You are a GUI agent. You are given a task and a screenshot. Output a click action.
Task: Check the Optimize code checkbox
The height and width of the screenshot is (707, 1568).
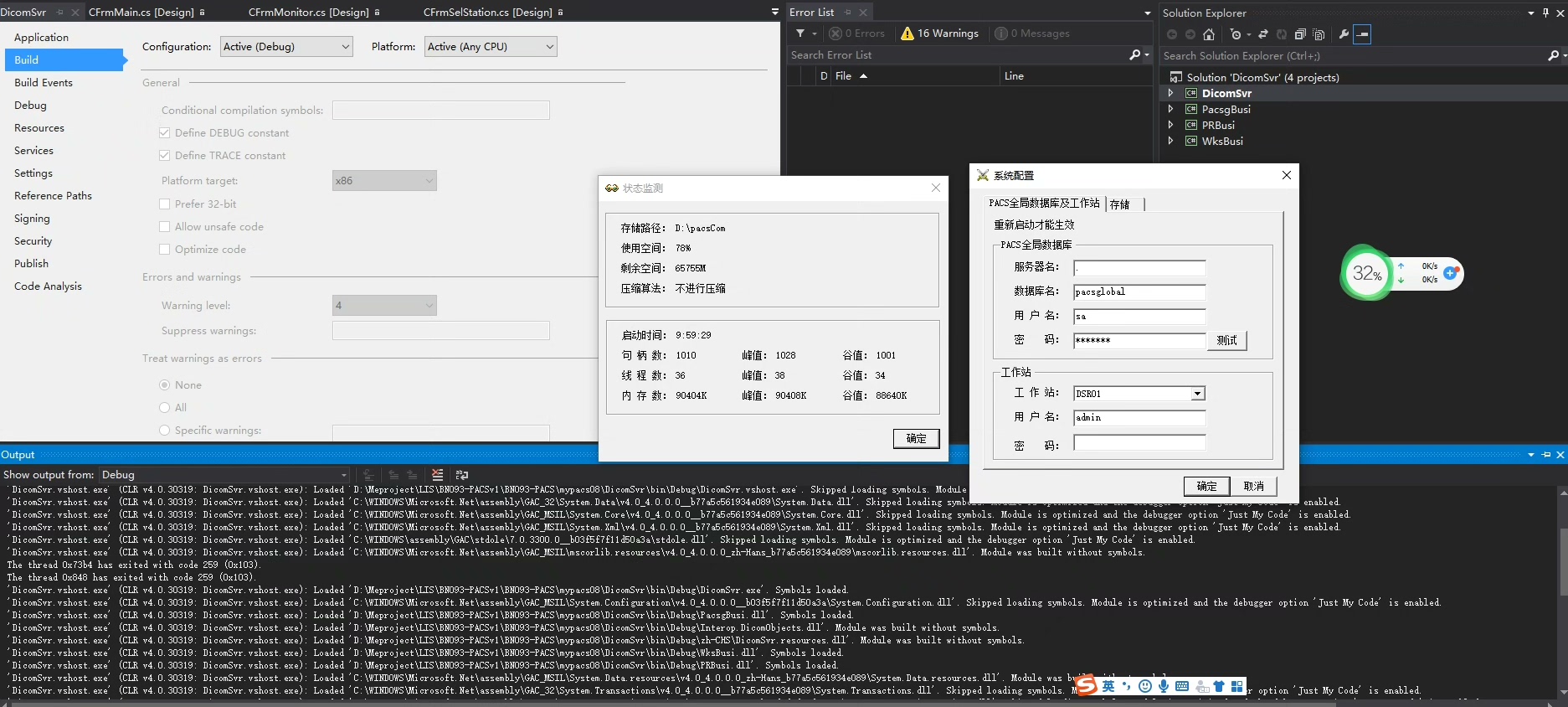165,250
